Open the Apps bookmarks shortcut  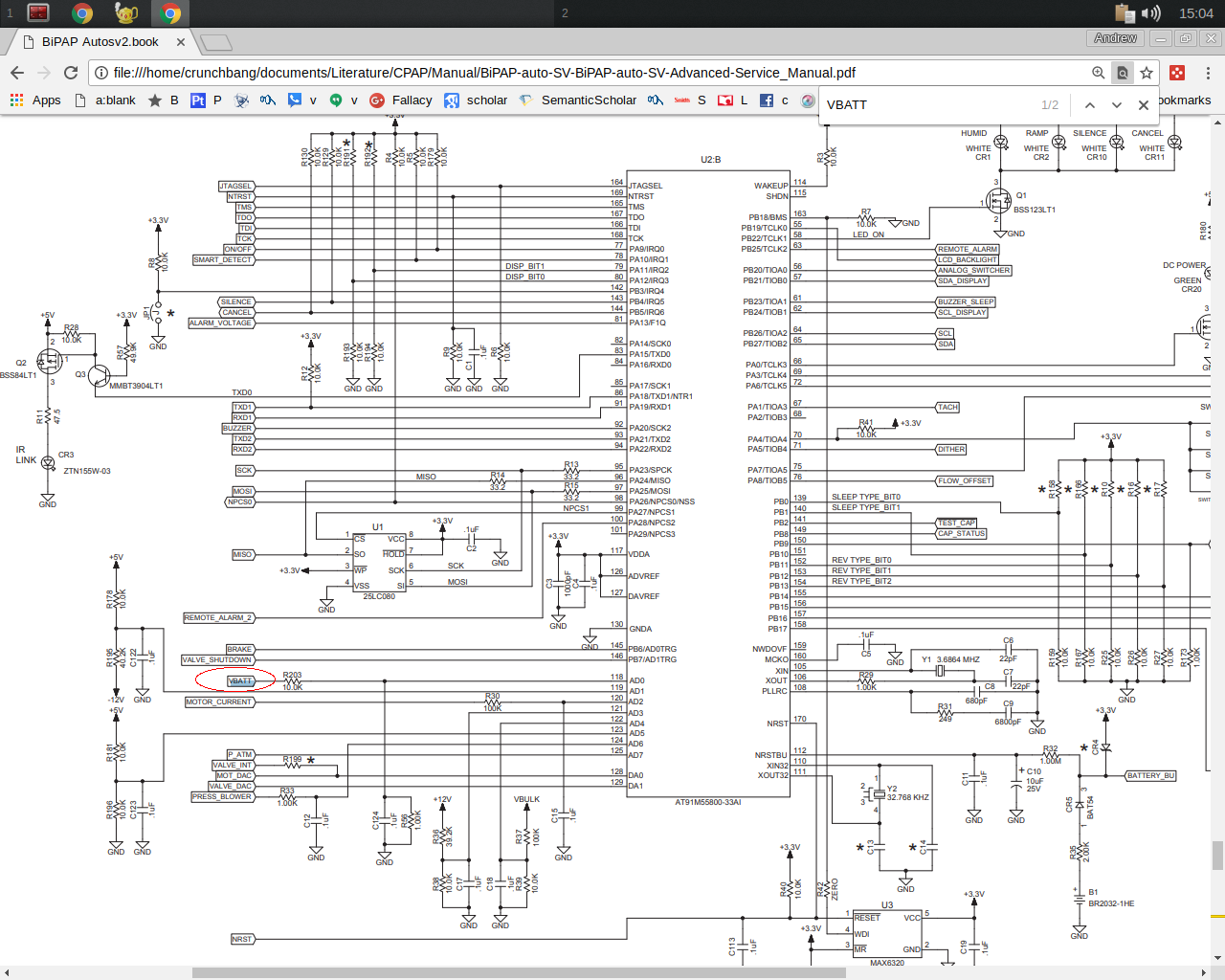[35, 100]
